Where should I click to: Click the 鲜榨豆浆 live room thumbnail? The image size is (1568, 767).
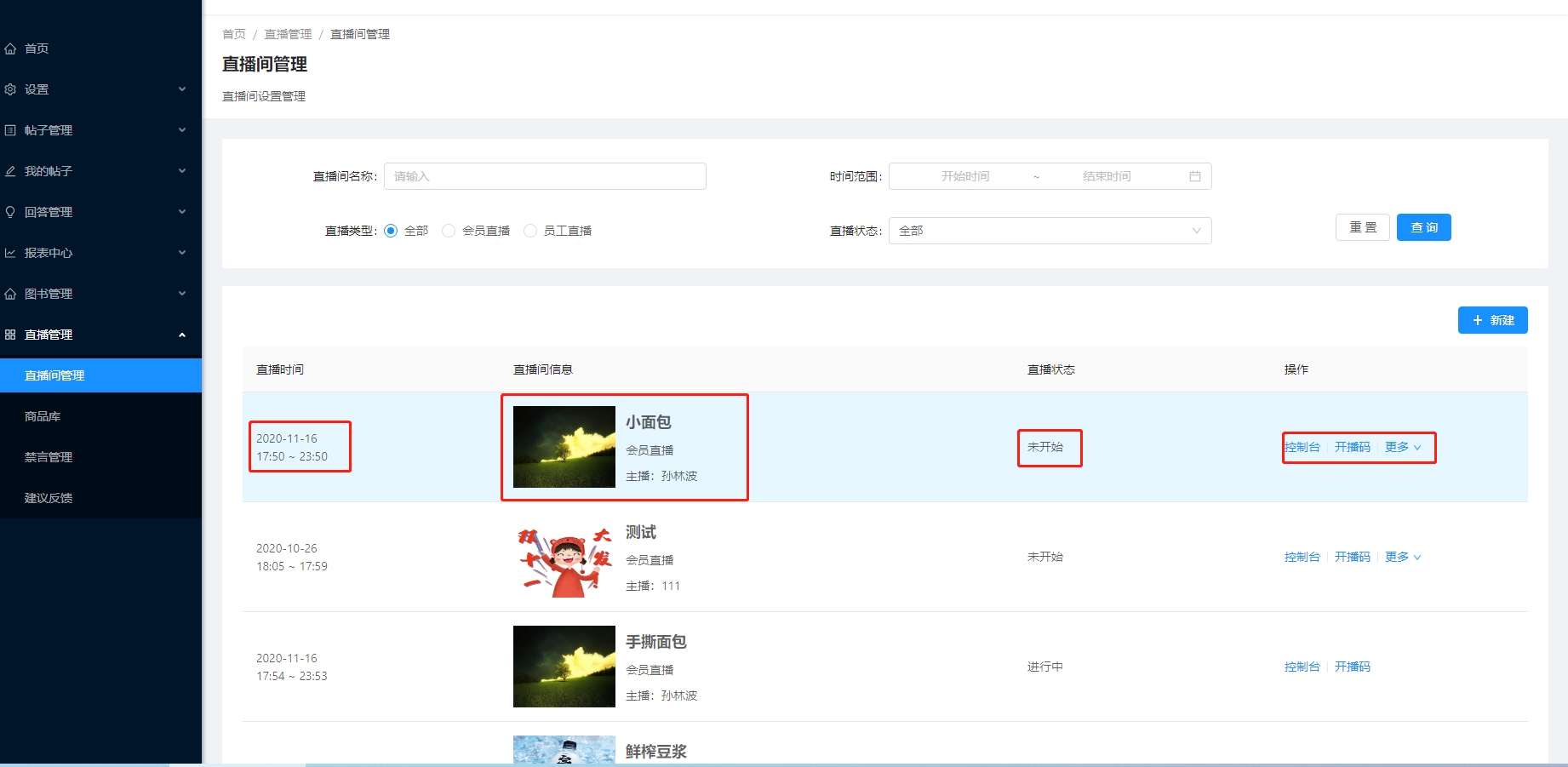coord(564,750)
